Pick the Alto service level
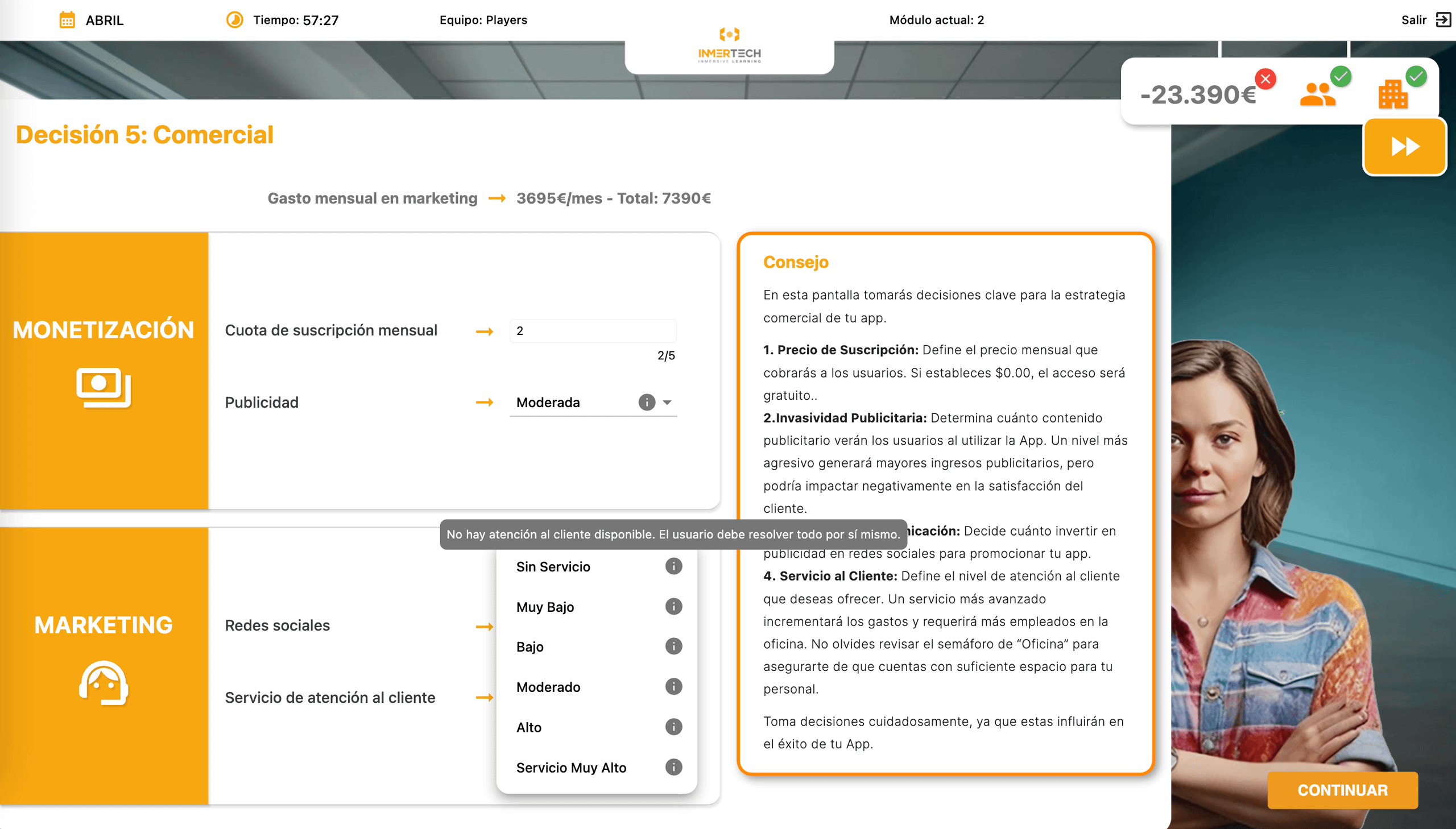1456x829 pixels. [x=528, y=727]
